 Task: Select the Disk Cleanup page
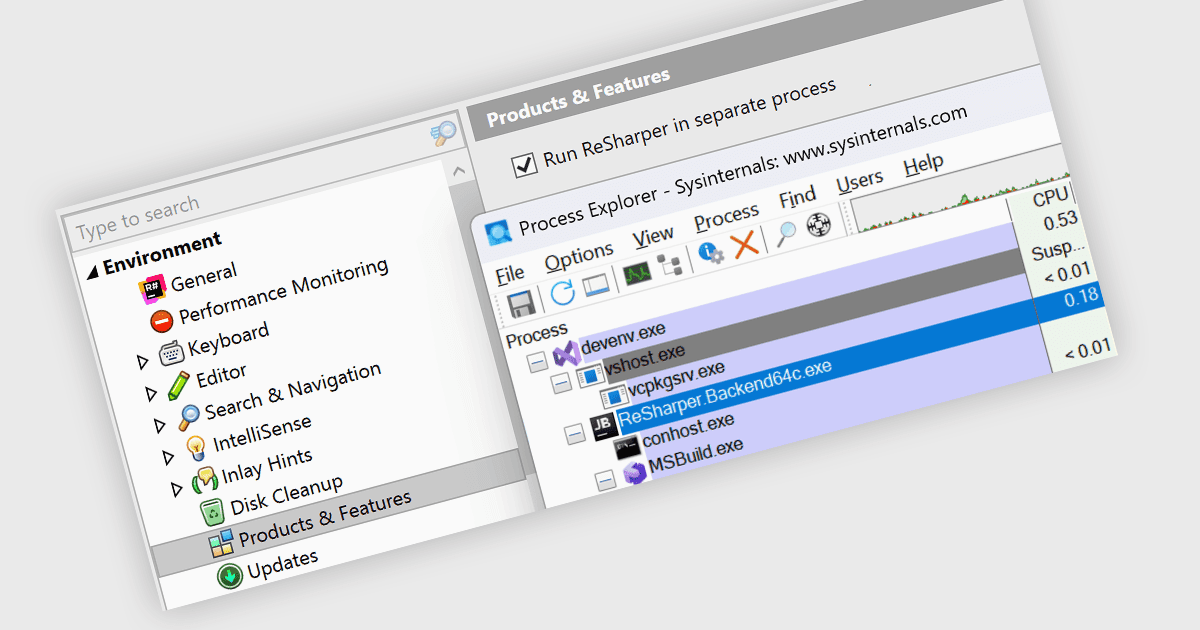(x=287, y=493)
